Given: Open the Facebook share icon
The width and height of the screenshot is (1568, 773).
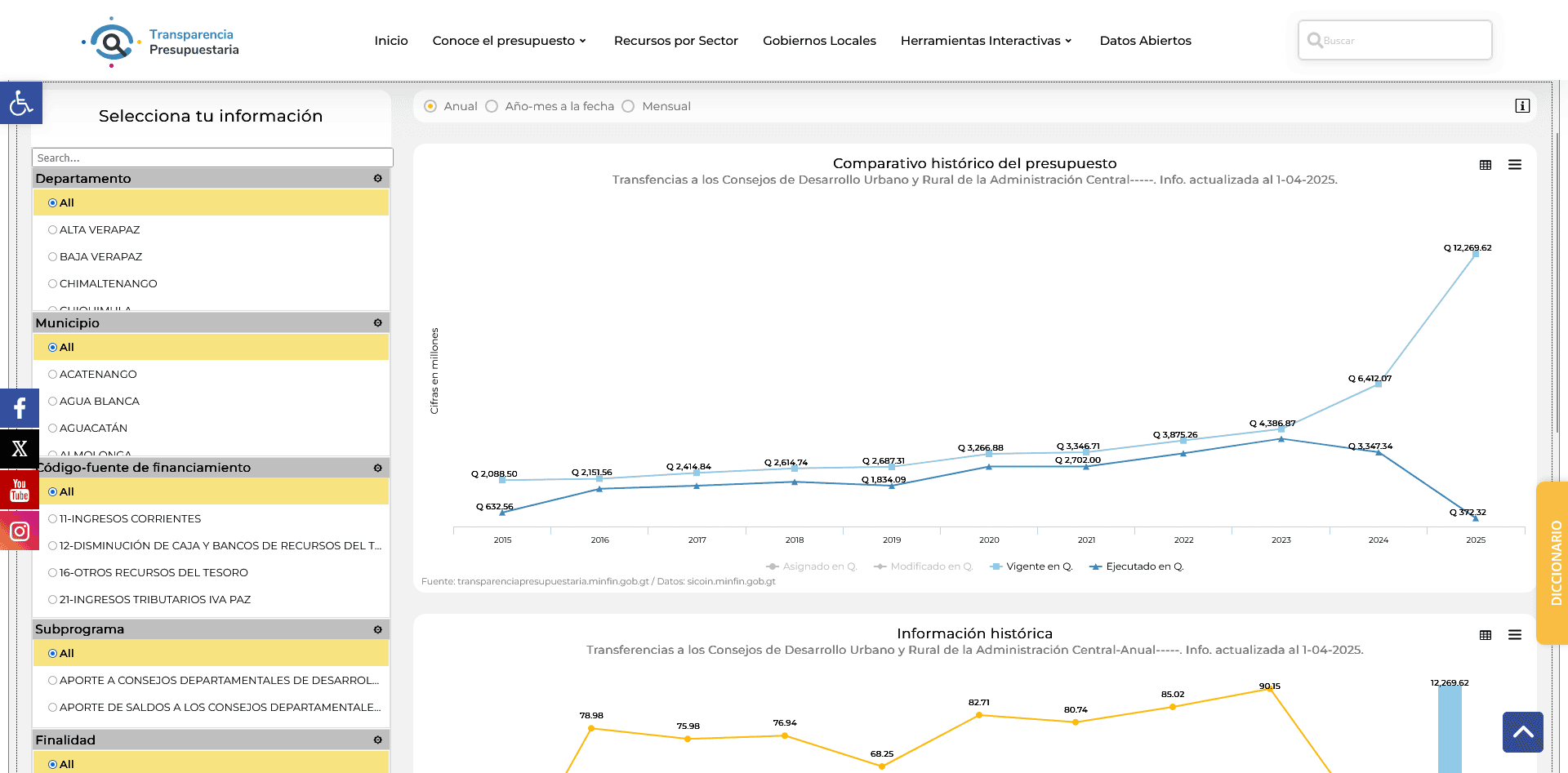Looking at the screenshot, I should (20, 408).
